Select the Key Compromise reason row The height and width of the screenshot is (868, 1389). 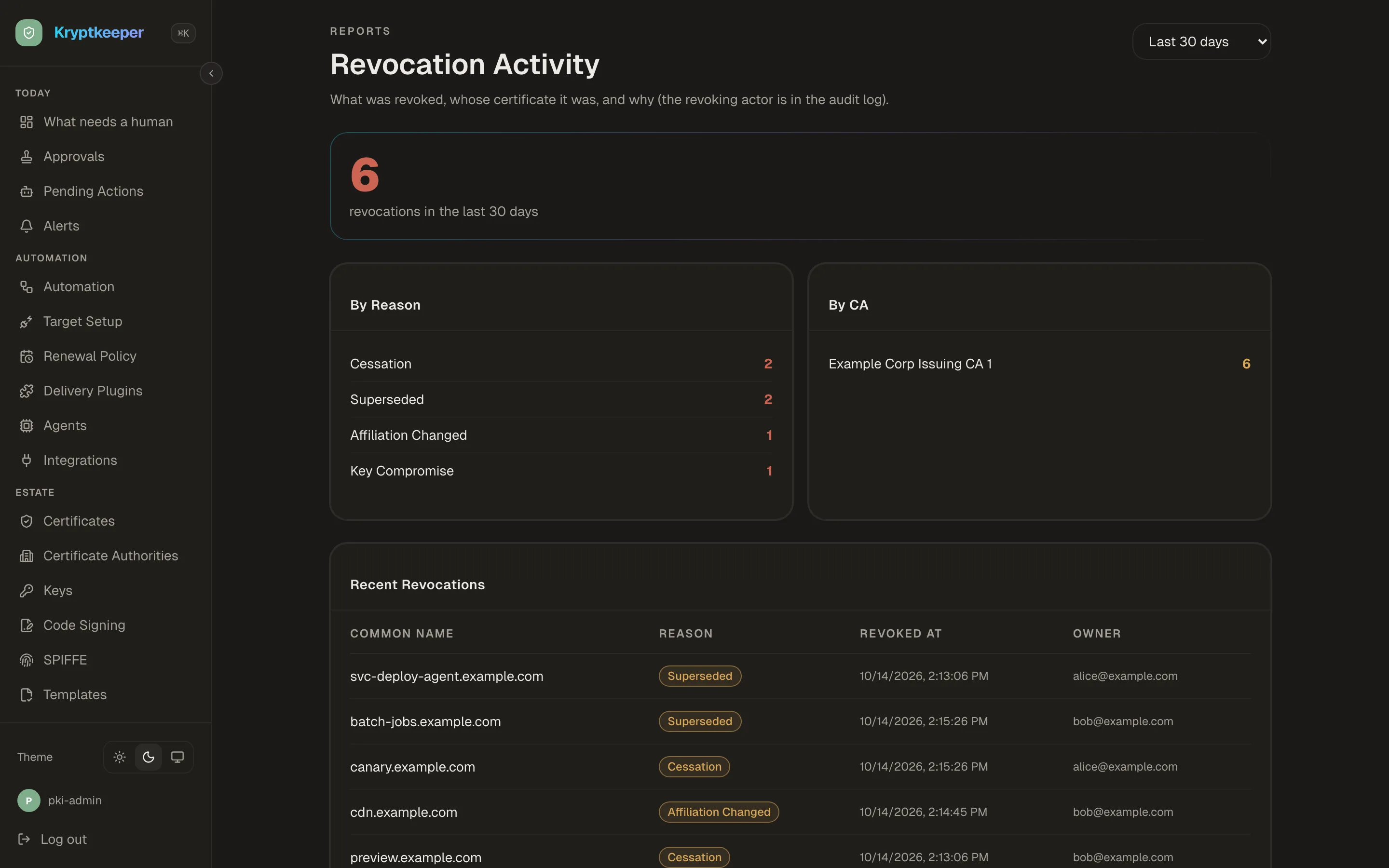pyautogui.click(x=561, y=471)
